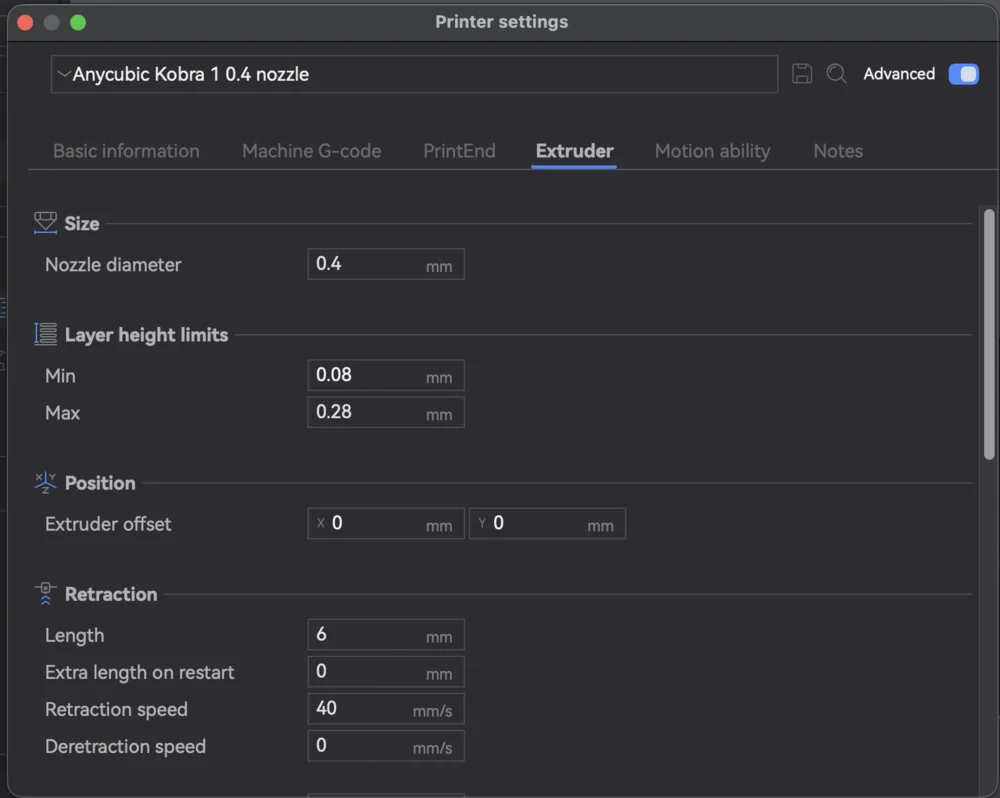
Task: Edit Extra length on restart field
Action: pos(386,672)
